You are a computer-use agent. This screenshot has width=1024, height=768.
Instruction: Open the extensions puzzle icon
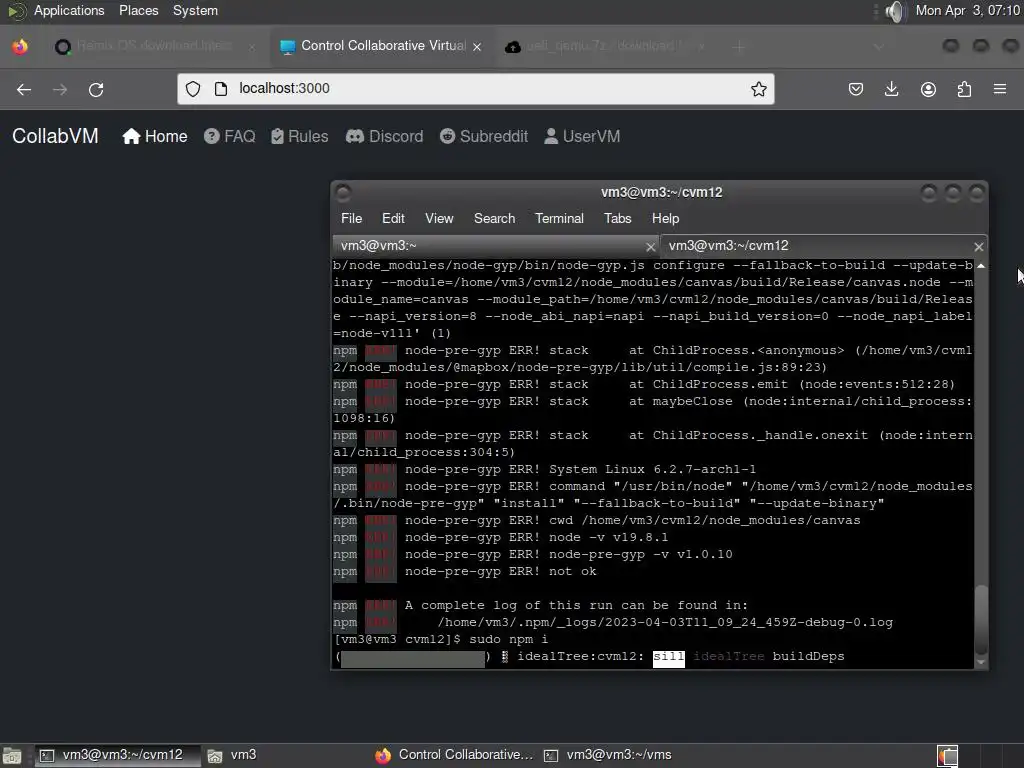(x=964, y=89)
